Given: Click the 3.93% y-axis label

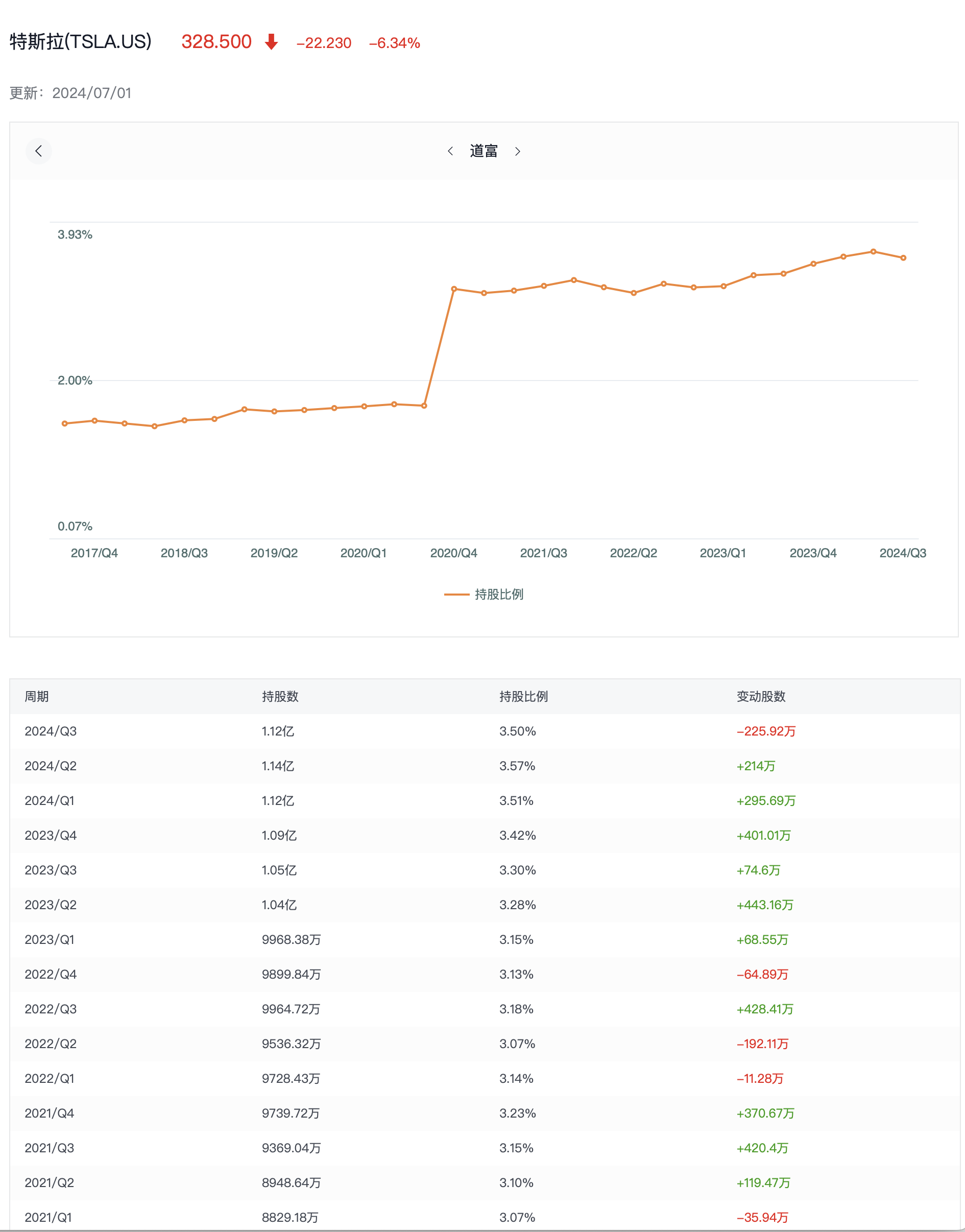Looking at the screenshot, I should [75, 234].
